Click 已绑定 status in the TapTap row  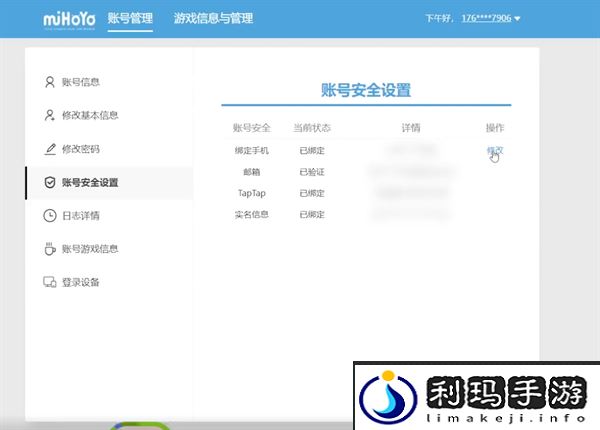coord(312,193)
